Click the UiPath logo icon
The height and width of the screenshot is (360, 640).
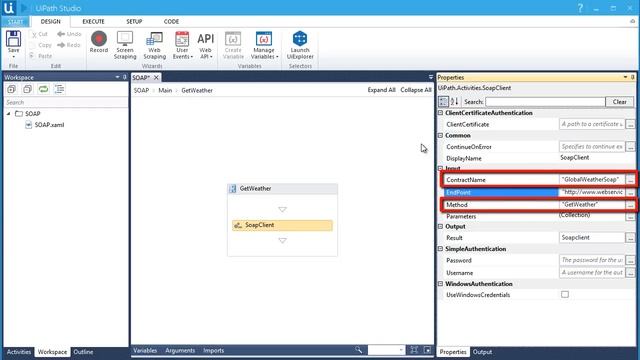(x=9, y=8)
